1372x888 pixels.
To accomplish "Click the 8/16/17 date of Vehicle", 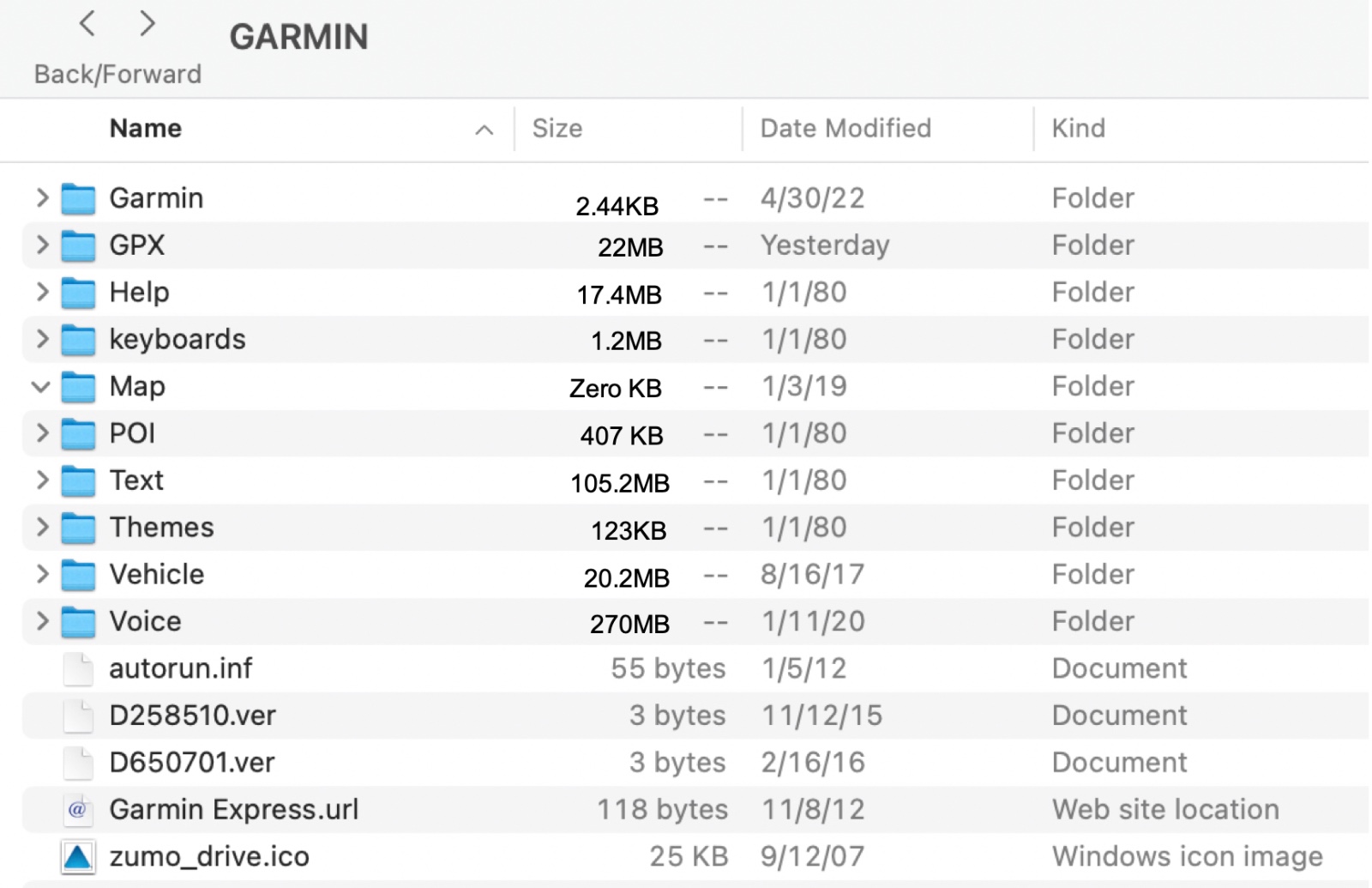I will pos(813,575).
